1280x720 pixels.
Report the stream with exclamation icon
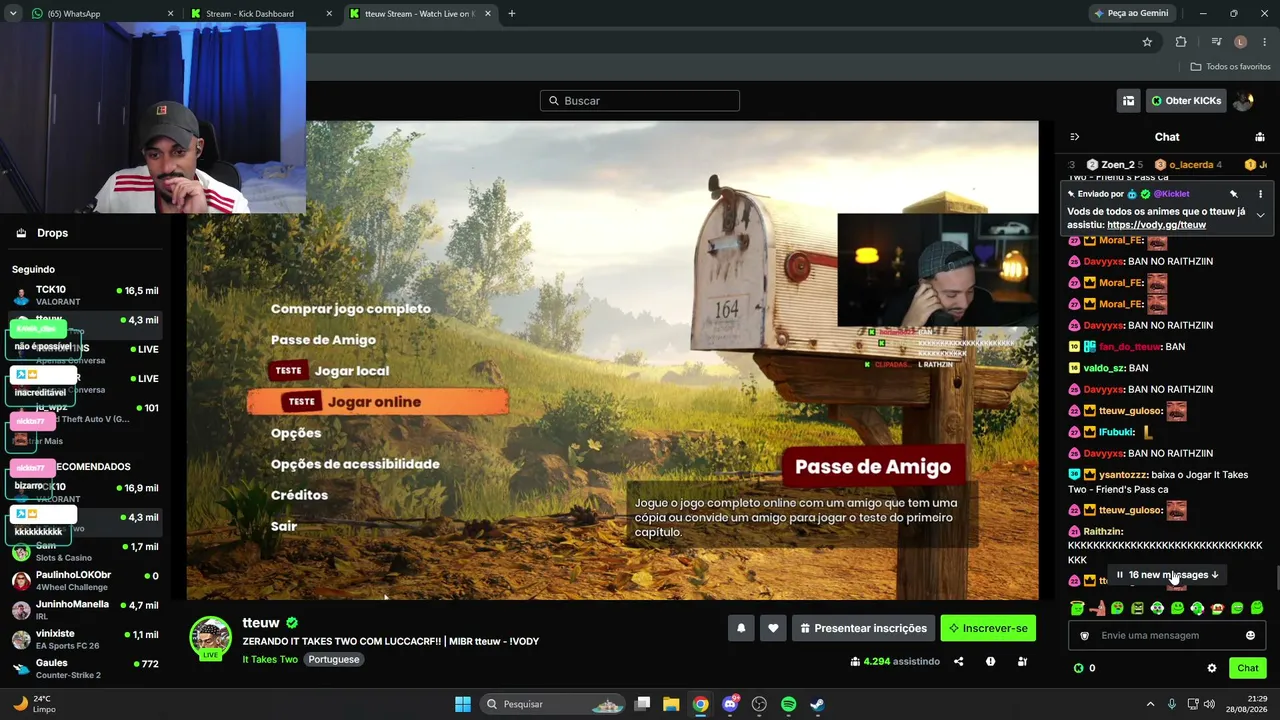[990, 661]
